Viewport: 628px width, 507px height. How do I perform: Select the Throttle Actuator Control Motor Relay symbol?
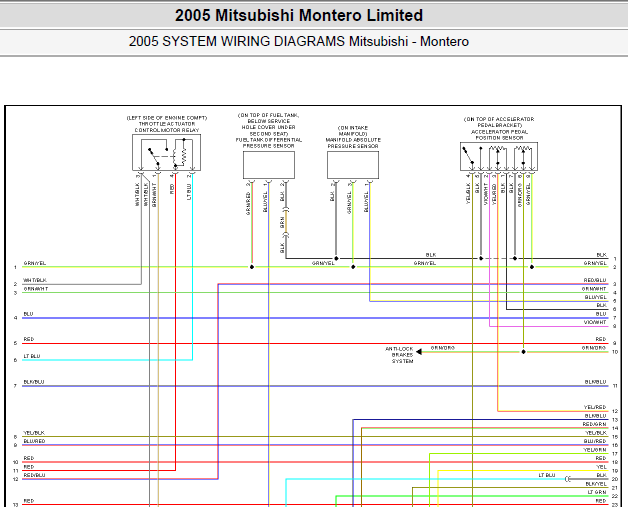167,153
